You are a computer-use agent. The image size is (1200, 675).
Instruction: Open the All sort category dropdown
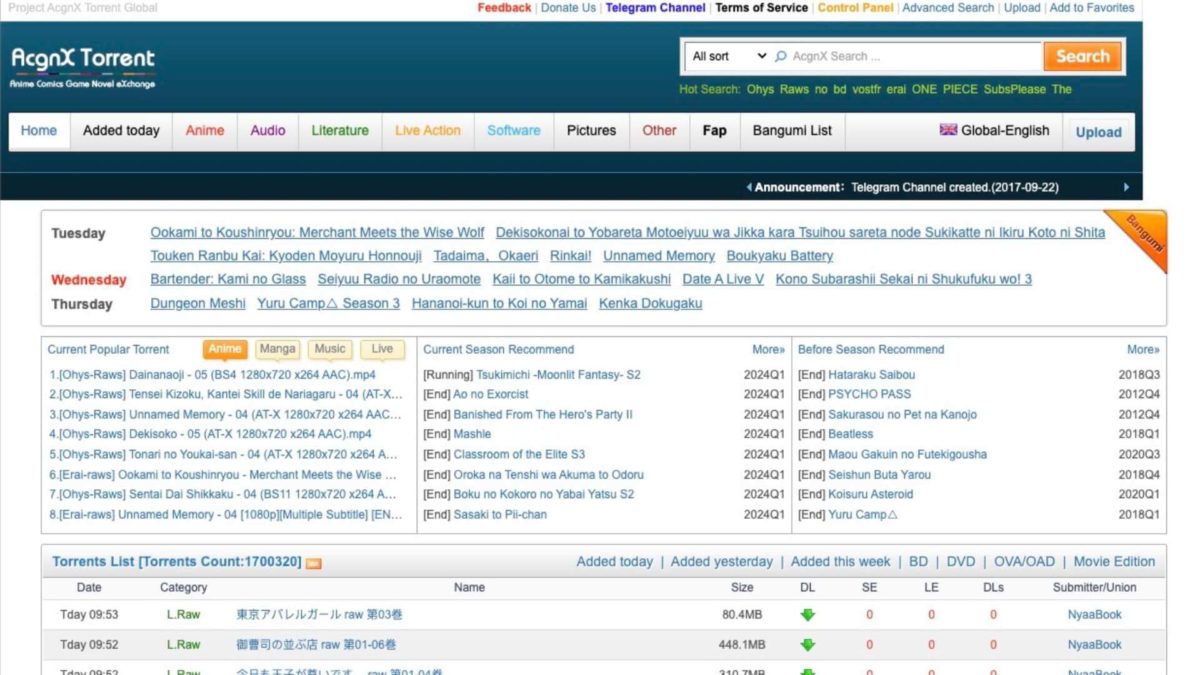[729, 57]
